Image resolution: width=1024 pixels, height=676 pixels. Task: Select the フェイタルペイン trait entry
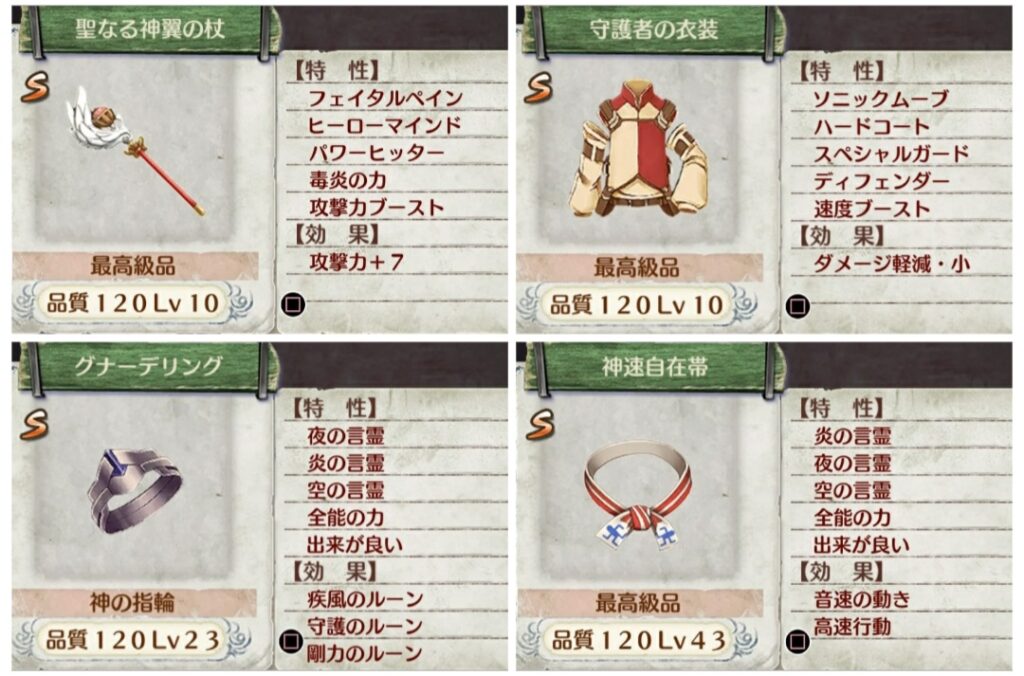pos(385,99)
